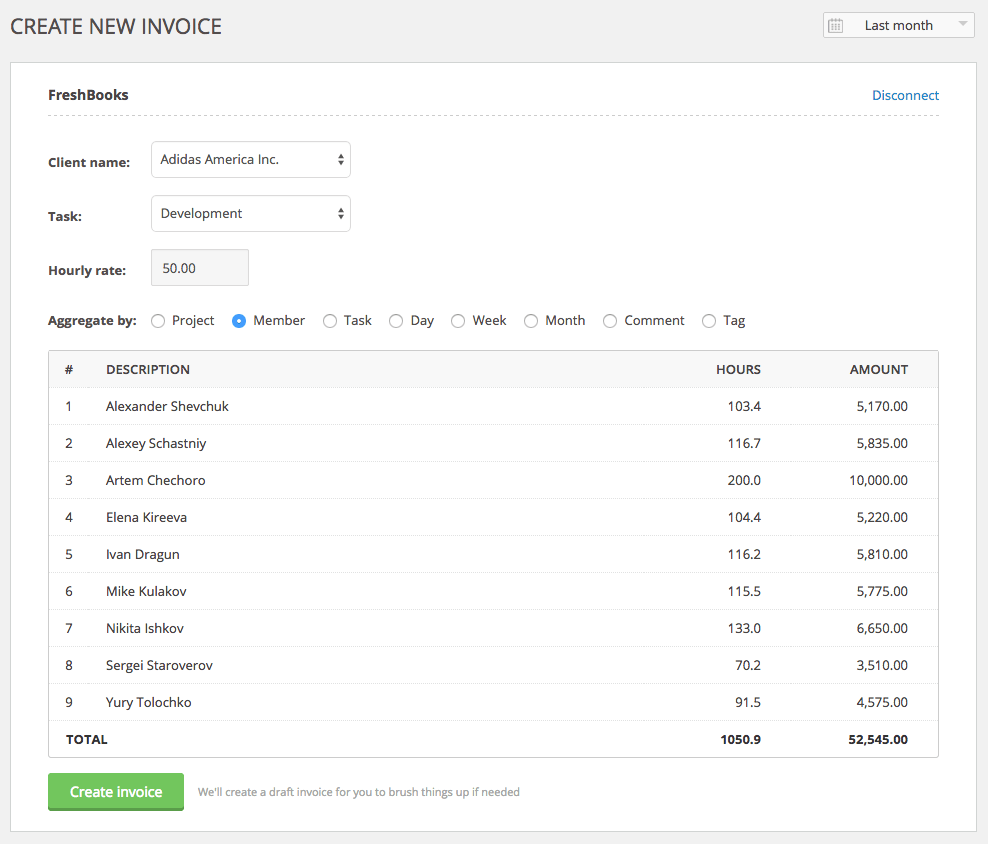Click the Hourly rate input field

200,268
